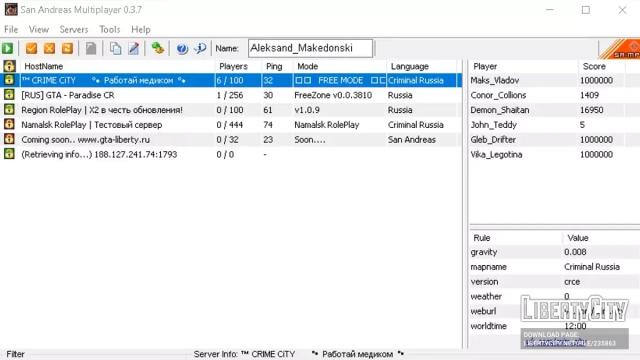Click the lock icon column header
Viewport: 640px width, 360px height.
pyautogui.click(x=9, y=66)
